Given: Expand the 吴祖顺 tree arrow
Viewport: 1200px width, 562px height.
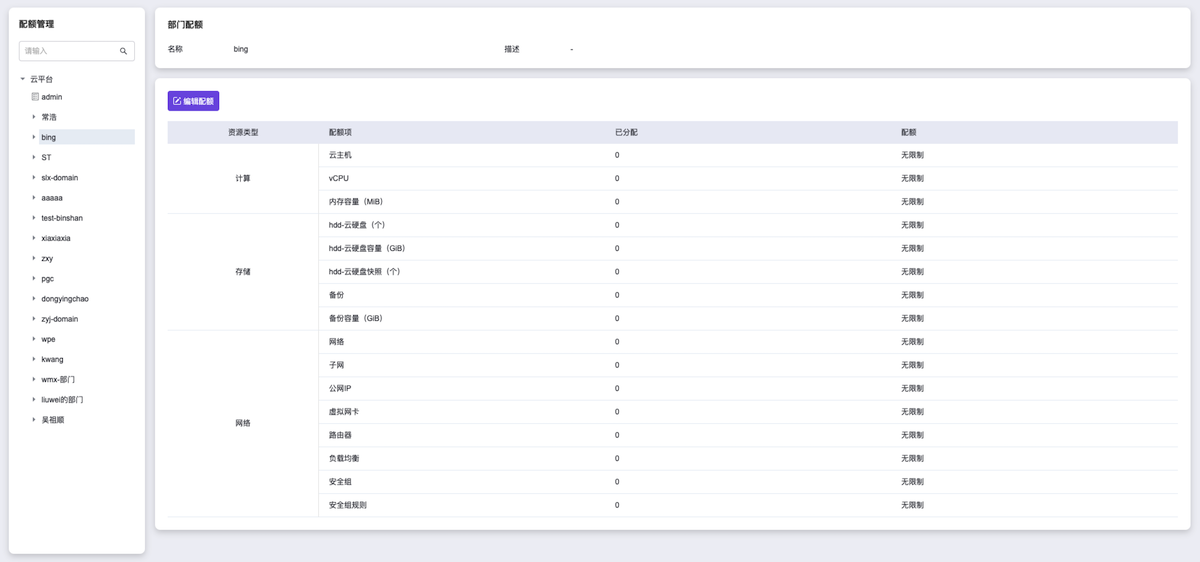Looking at the screenshot, I should (x=34, y=420).
